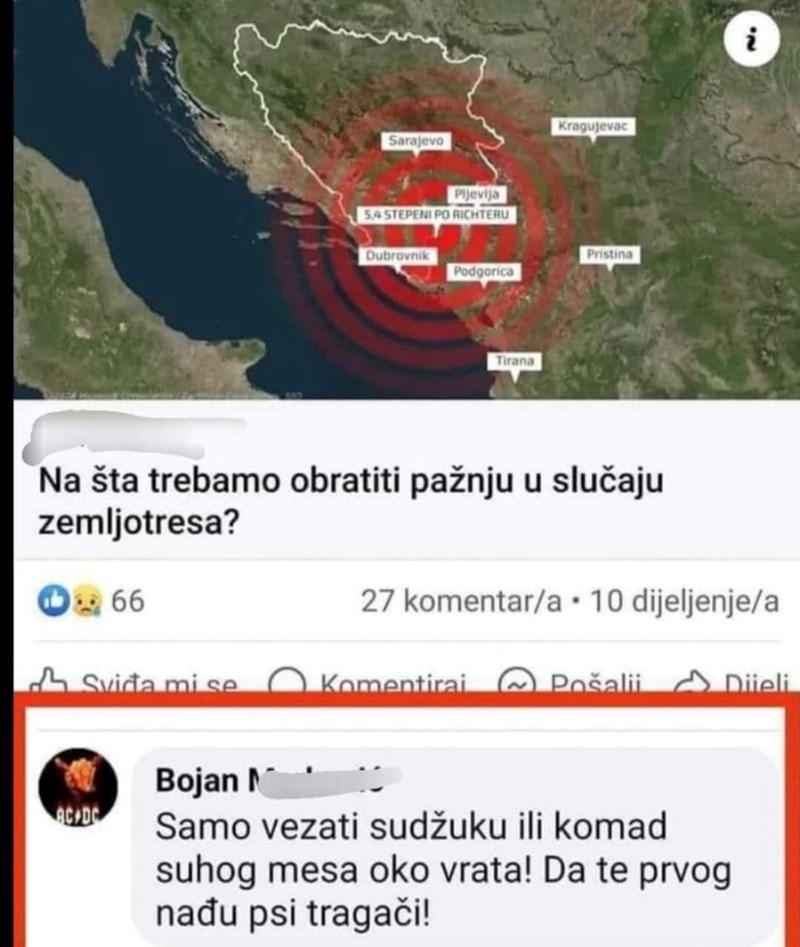Click the Sarajevo map label

pos(416,141)
